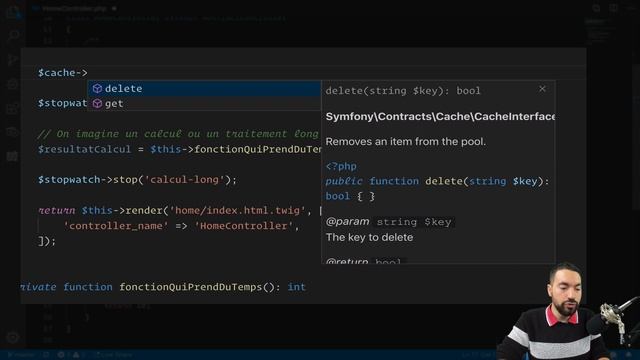Image resolution: width=640 pixels, height=360 pixels.
Task: Open the Explorer icon in activity bar
Action: pyautogui.click(x=13, y=12)
